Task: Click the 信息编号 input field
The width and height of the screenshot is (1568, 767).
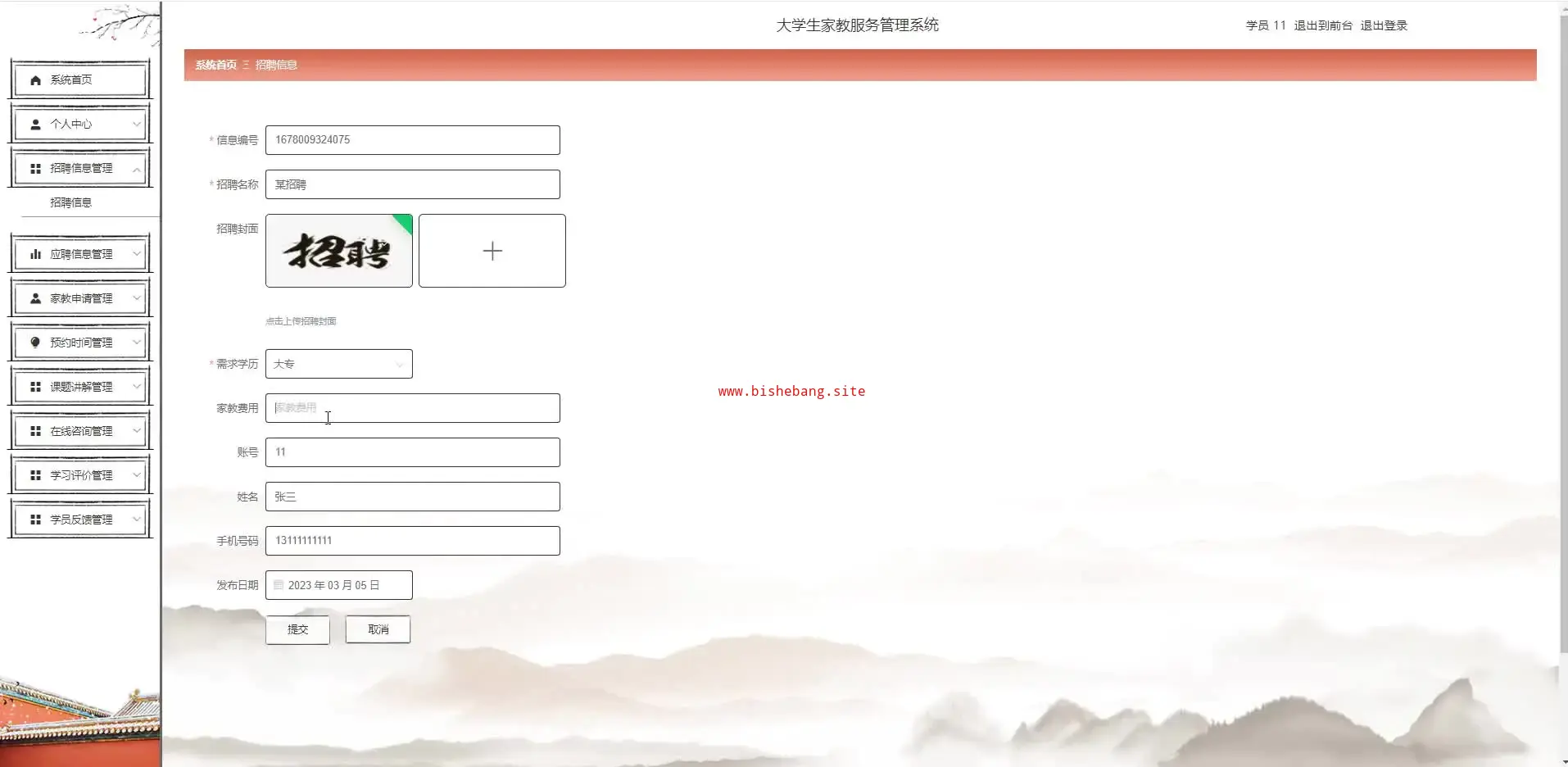Action: coord(413,140)
